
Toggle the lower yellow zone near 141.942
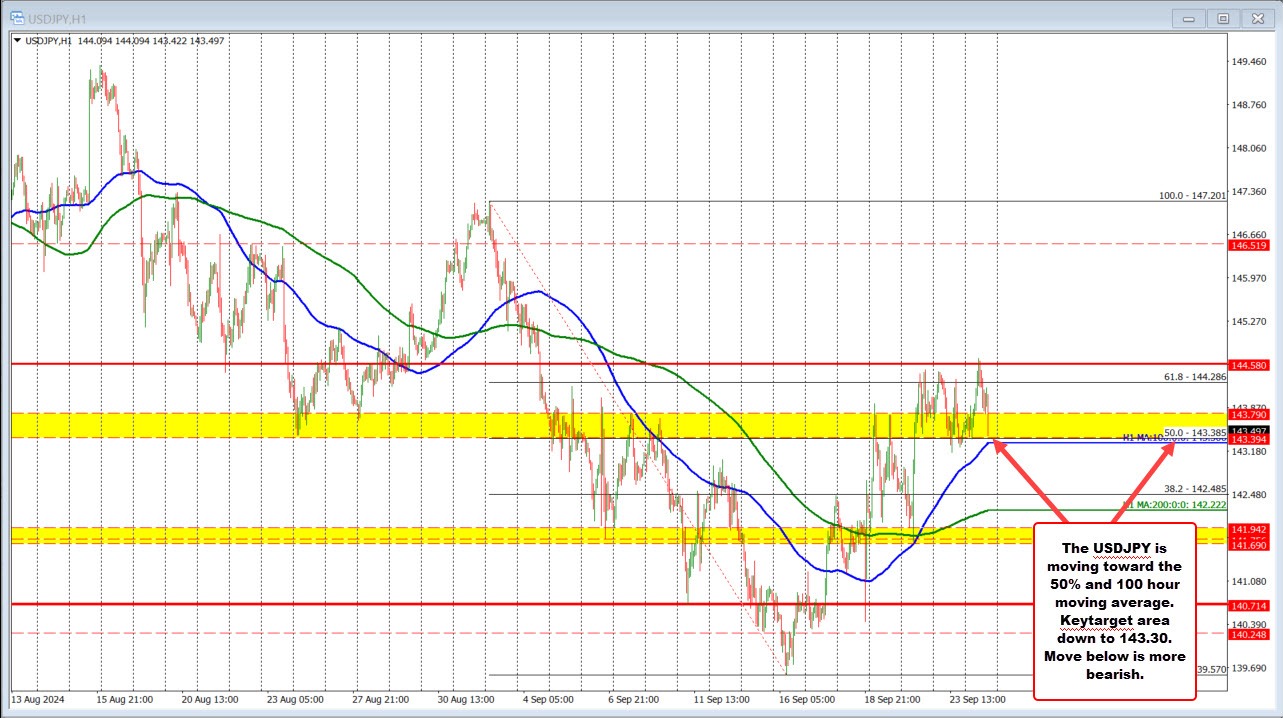tap(300, 539)
